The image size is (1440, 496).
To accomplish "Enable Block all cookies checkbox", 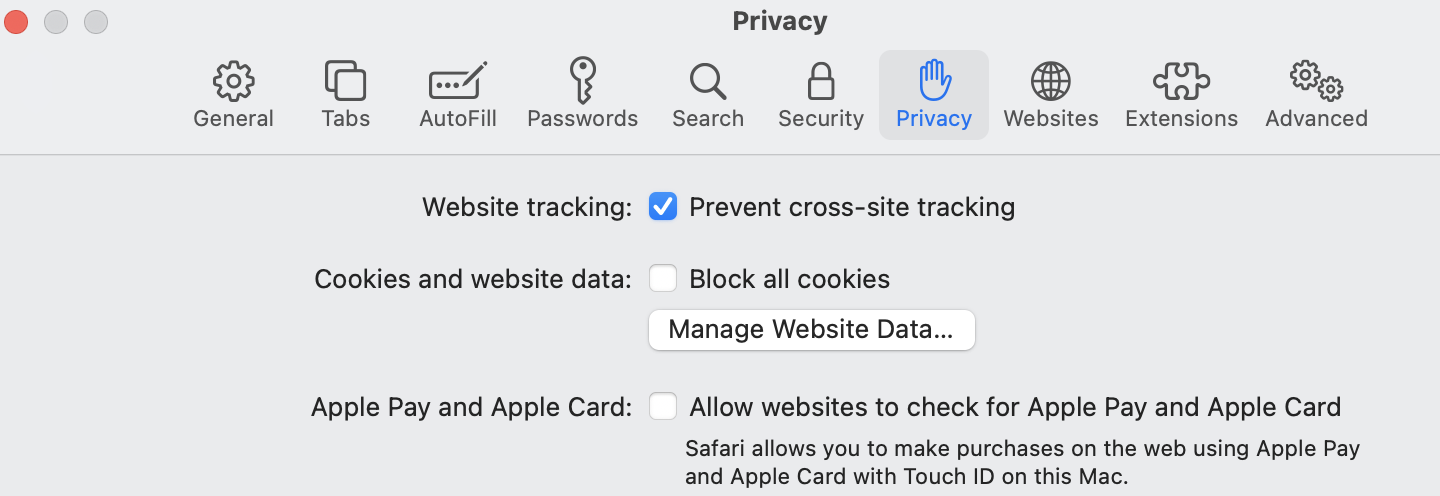I will [x=663, y=279].
